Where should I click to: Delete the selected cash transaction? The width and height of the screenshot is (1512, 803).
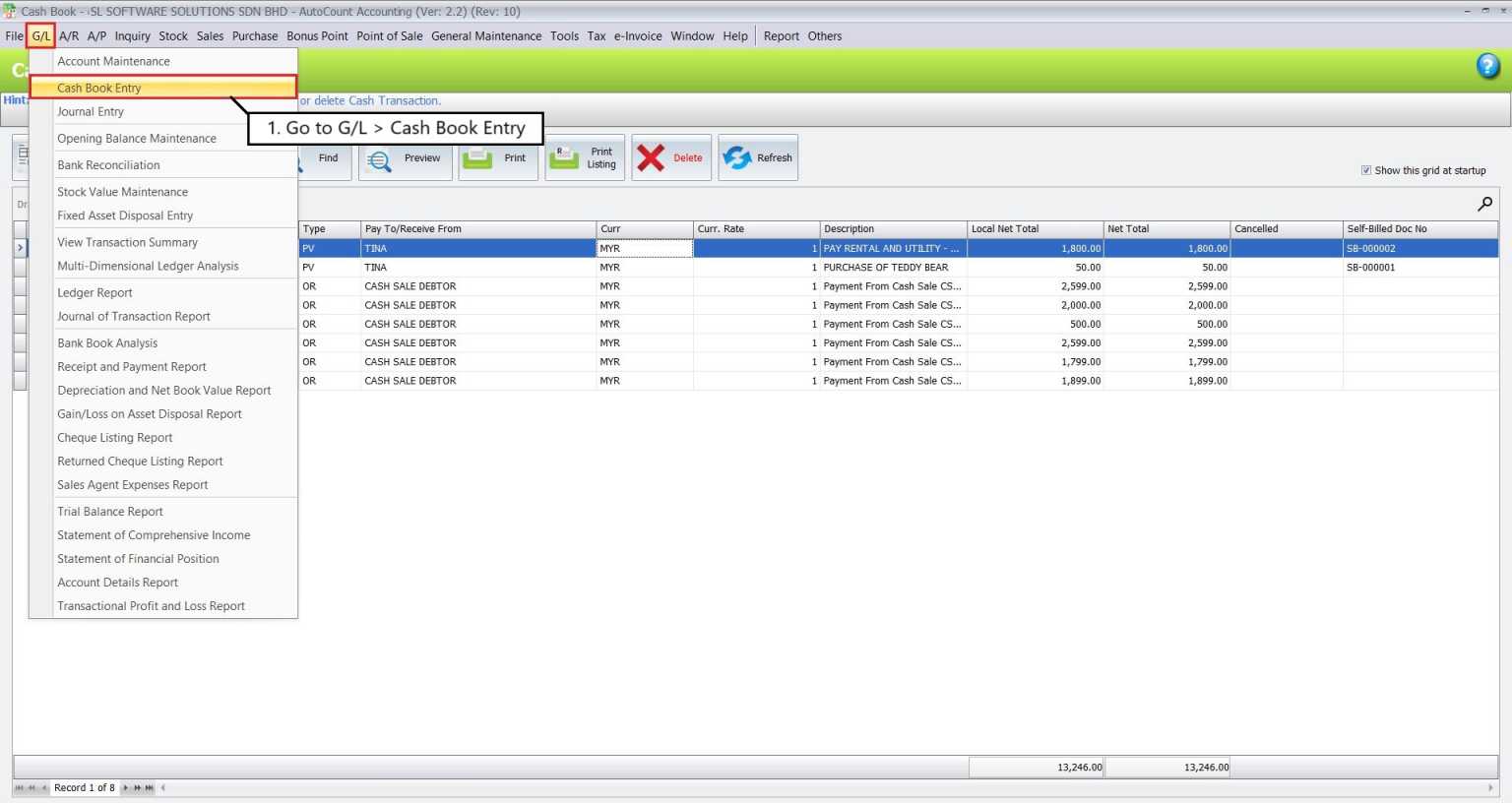click(x=671, y=157)
